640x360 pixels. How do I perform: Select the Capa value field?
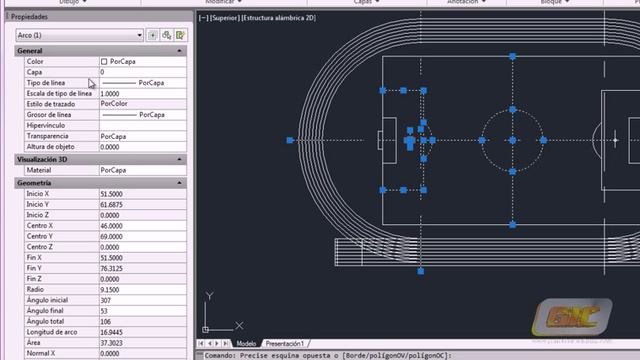(x=142, y=72)
